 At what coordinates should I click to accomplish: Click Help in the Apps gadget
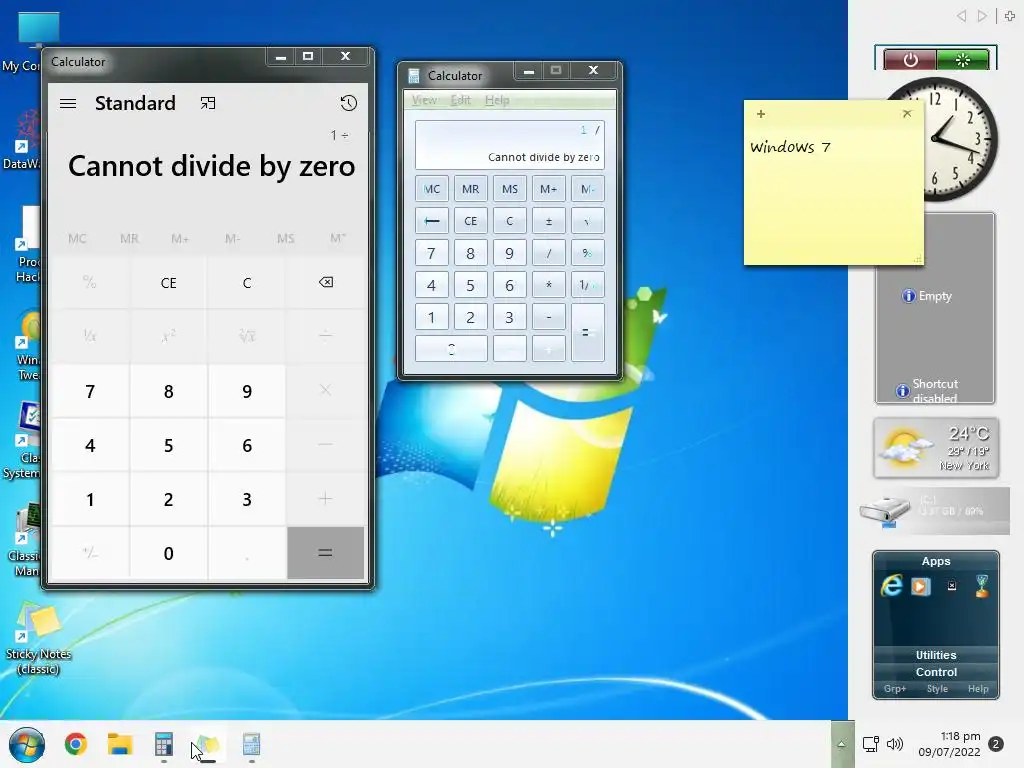coord(978,689)
